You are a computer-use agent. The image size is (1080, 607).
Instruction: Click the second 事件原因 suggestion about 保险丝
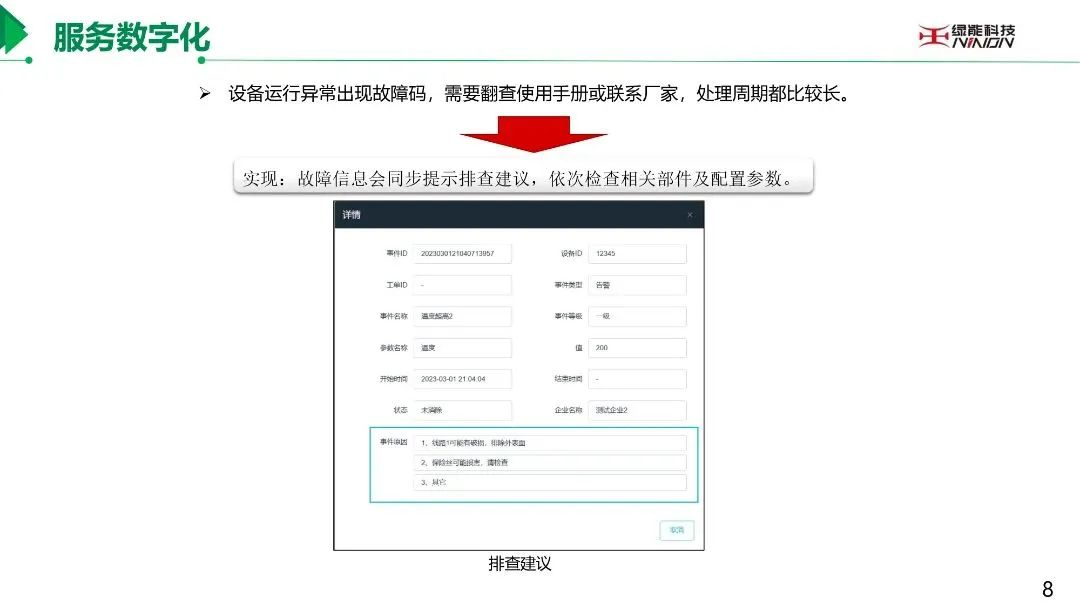click(x=550, y=462)
